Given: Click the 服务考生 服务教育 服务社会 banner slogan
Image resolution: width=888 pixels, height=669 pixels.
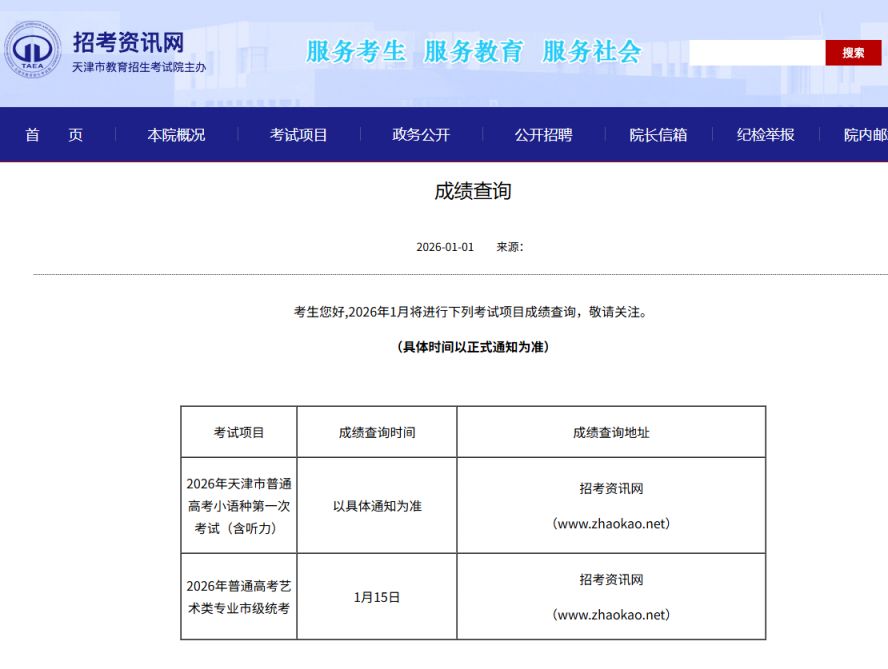Looking at the screenshot, I should point(473,52).
